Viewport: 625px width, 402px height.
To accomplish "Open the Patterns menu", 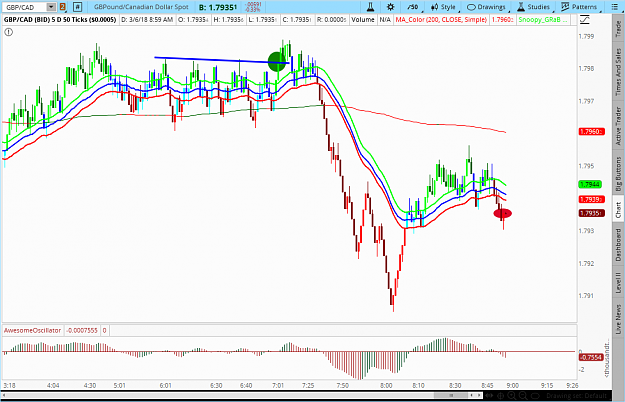I will click(578, 7).
